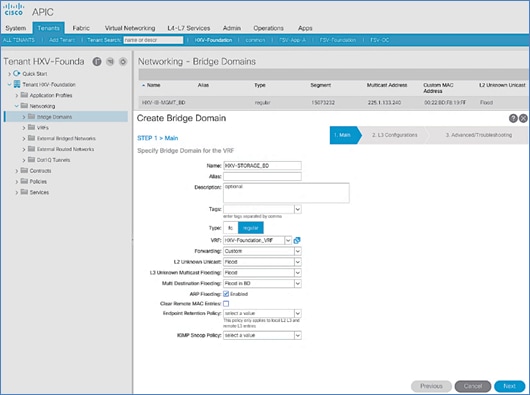The height and width of the screenshot is (395, 530).
Task: Open the HXV-Foundation tenant link
Action: [213, 40]
